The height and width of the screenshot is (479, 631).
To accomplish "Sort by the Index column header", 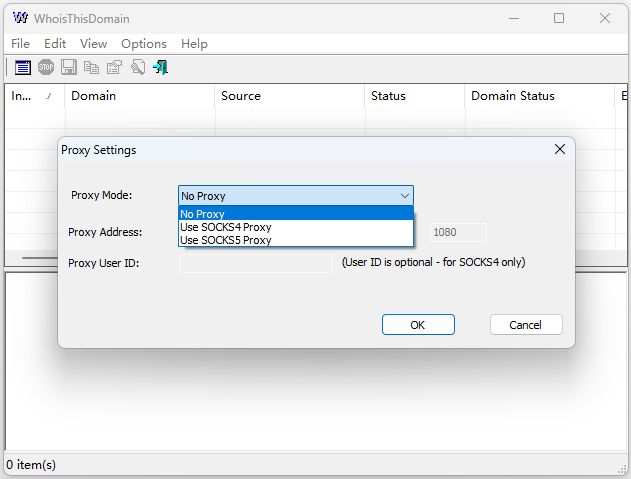I will pyautogui.click(x=35, y=96).
